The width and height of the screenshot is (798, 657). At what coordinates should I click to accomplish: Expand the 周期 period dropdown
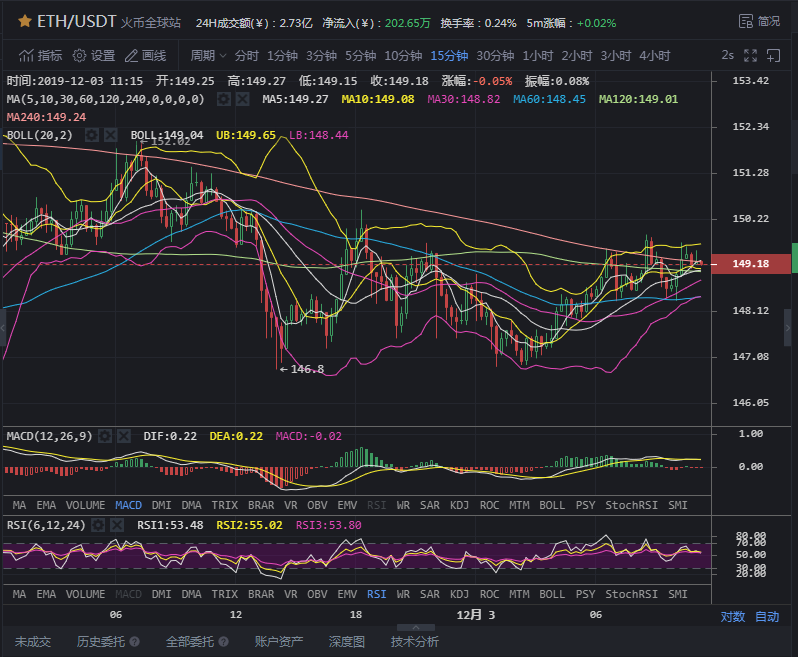click(x=208, y=55)
